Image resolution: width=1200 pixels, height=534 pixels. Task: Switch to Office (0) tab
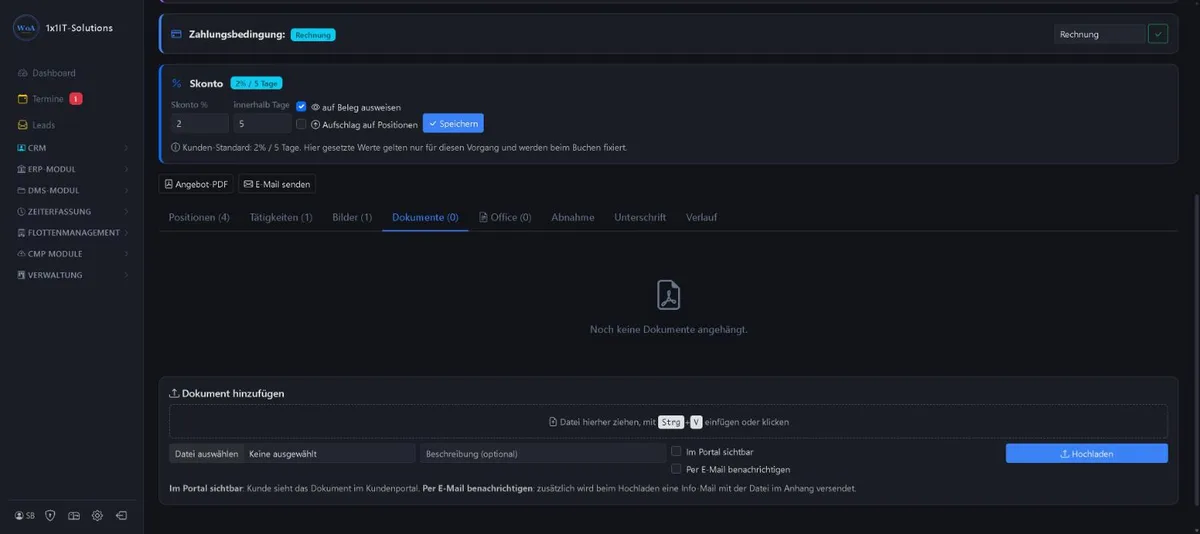[505, 217]
